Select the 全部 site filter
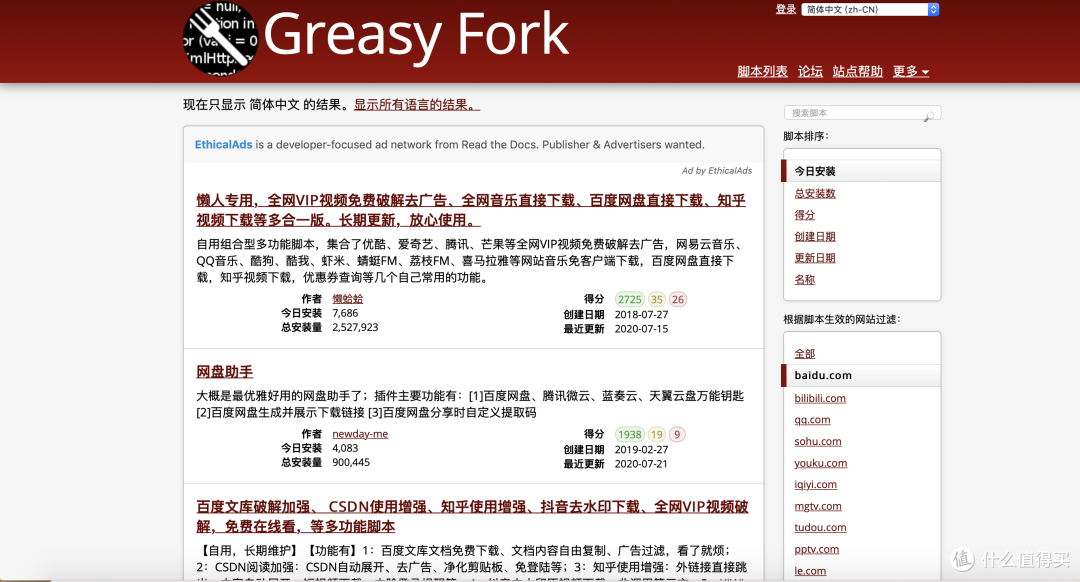Image resolution: width=1080 pixels, height=582 pixels. pyautogui.click(x=804, y=353)
